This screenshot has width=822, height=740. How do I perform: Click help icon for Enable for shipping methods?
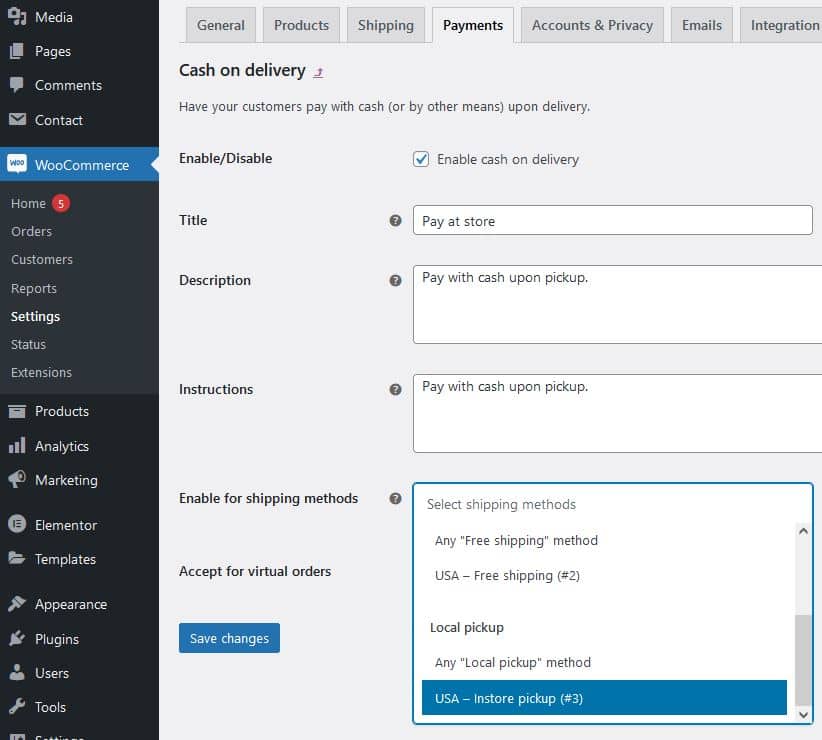point(395,498)
